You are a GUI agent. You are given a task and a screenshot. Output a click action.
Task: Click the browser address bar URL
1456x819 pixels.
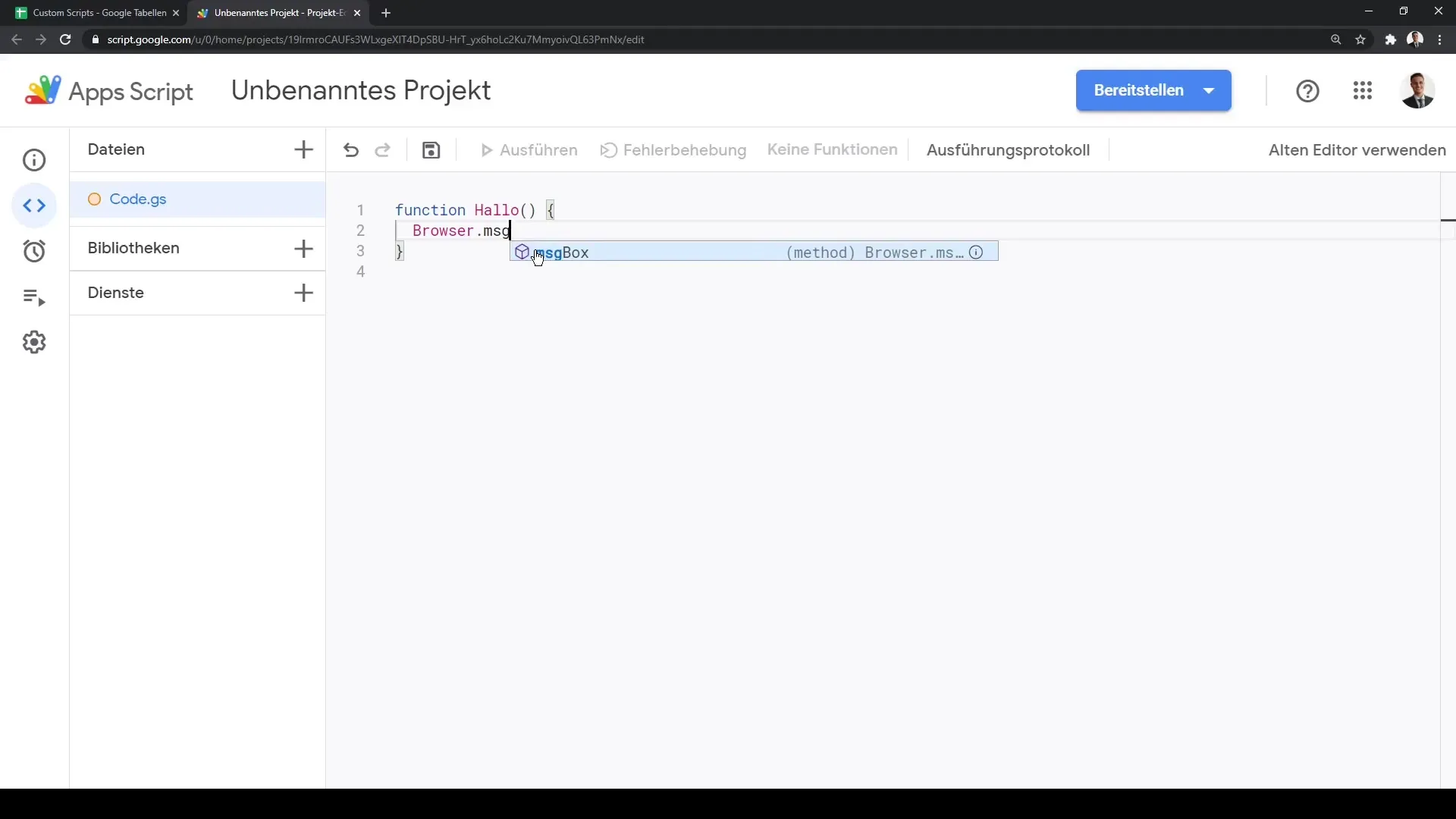375,39
